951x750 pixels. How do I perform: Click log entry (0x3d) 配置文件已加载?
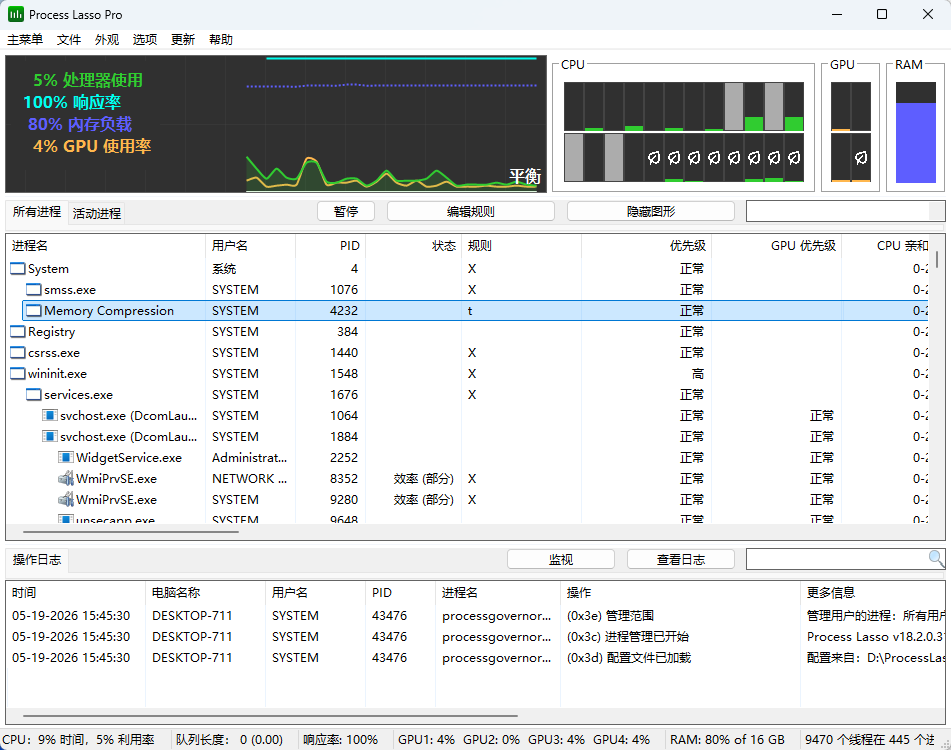(628, 657)
